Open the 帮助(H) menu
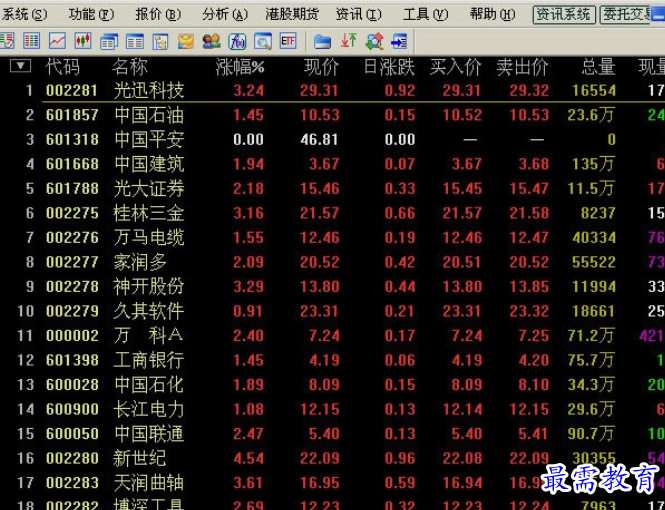665x510 pixels. [492, 15]
